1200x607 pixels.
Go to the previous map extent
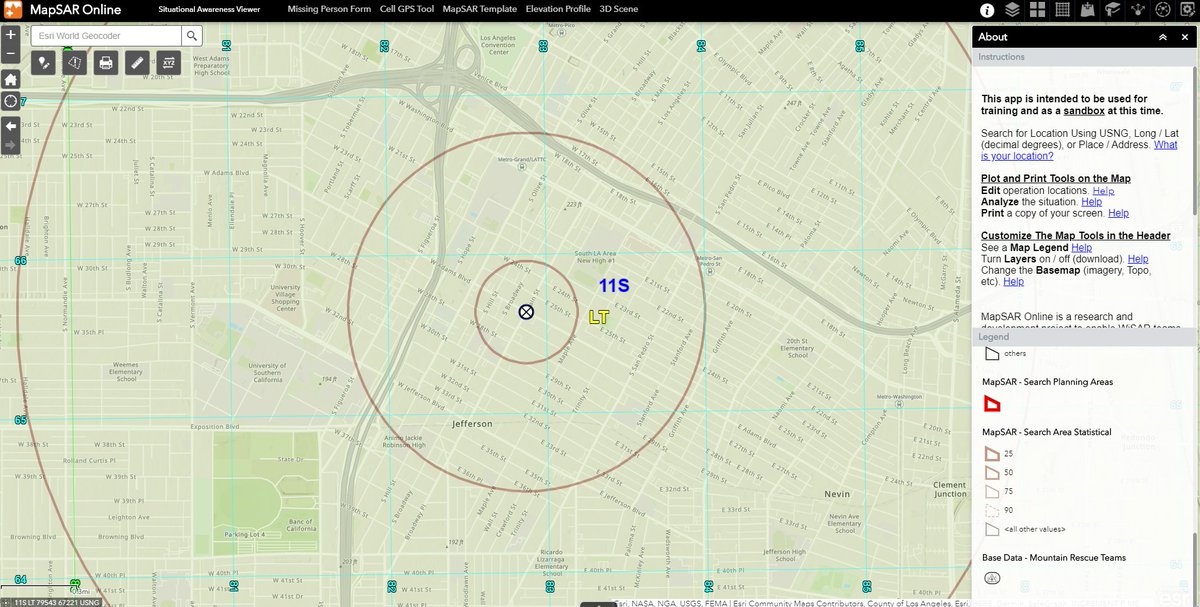pos(10,126)
